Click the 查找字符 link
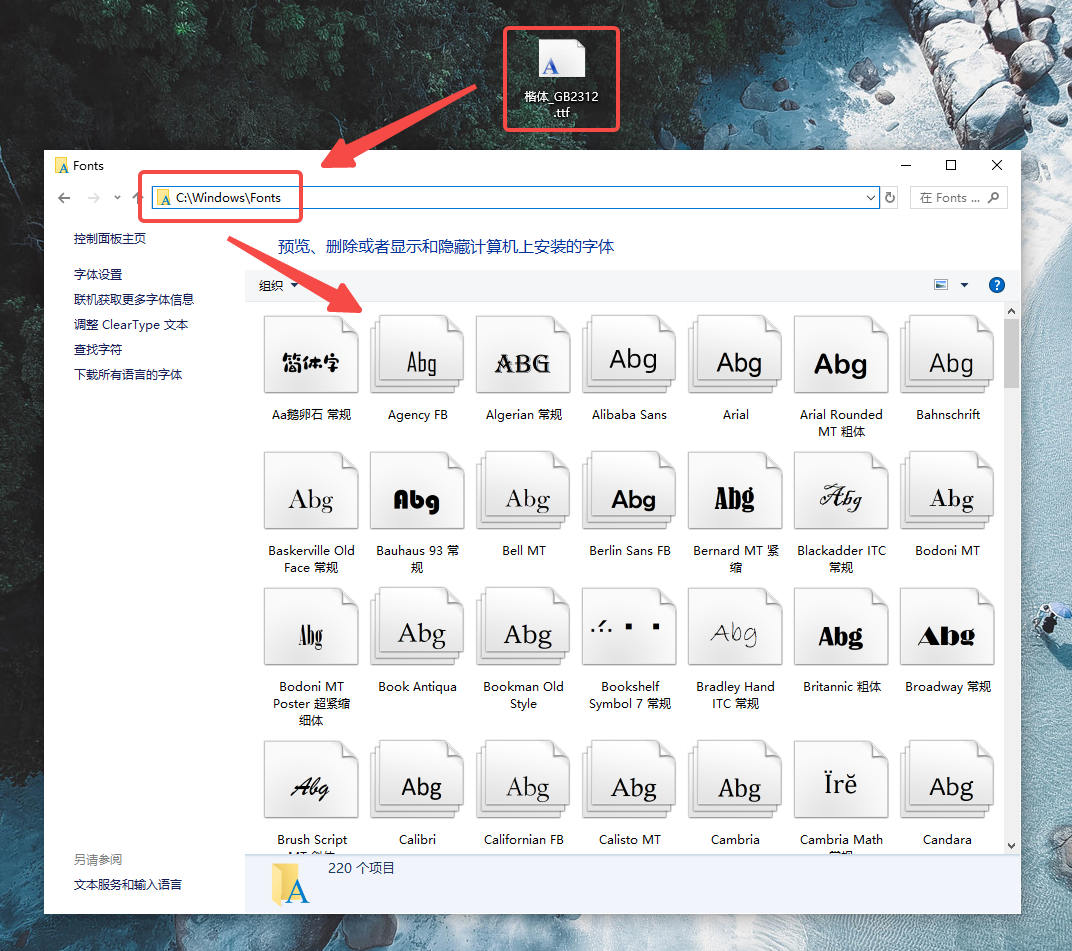Screen dimensions: 1072x951 (98, 349)
